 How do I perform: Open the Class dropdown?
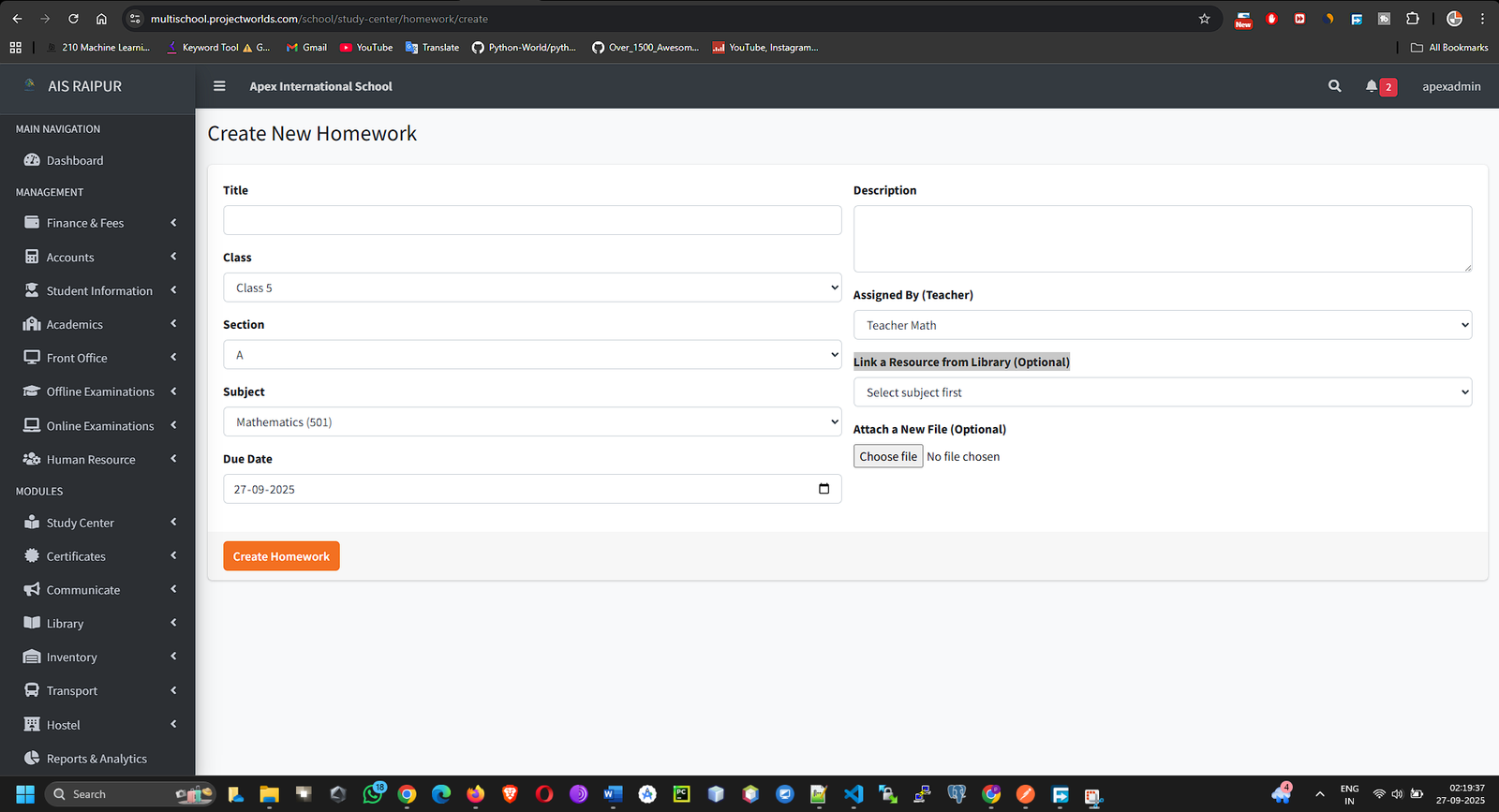point(531,288)
